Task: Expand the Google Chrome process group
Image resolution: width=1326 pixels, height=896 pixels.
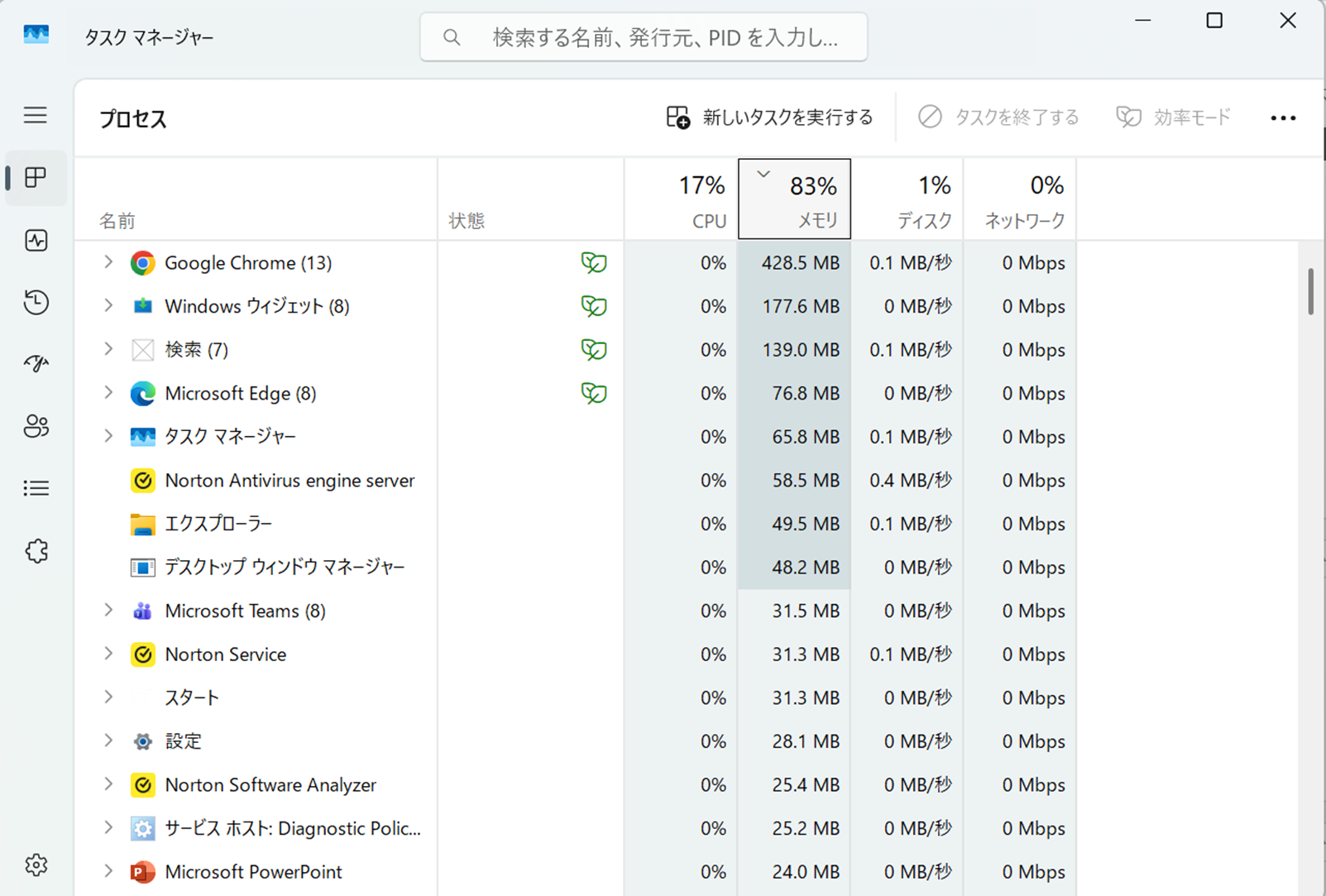Action: [108, 262]
